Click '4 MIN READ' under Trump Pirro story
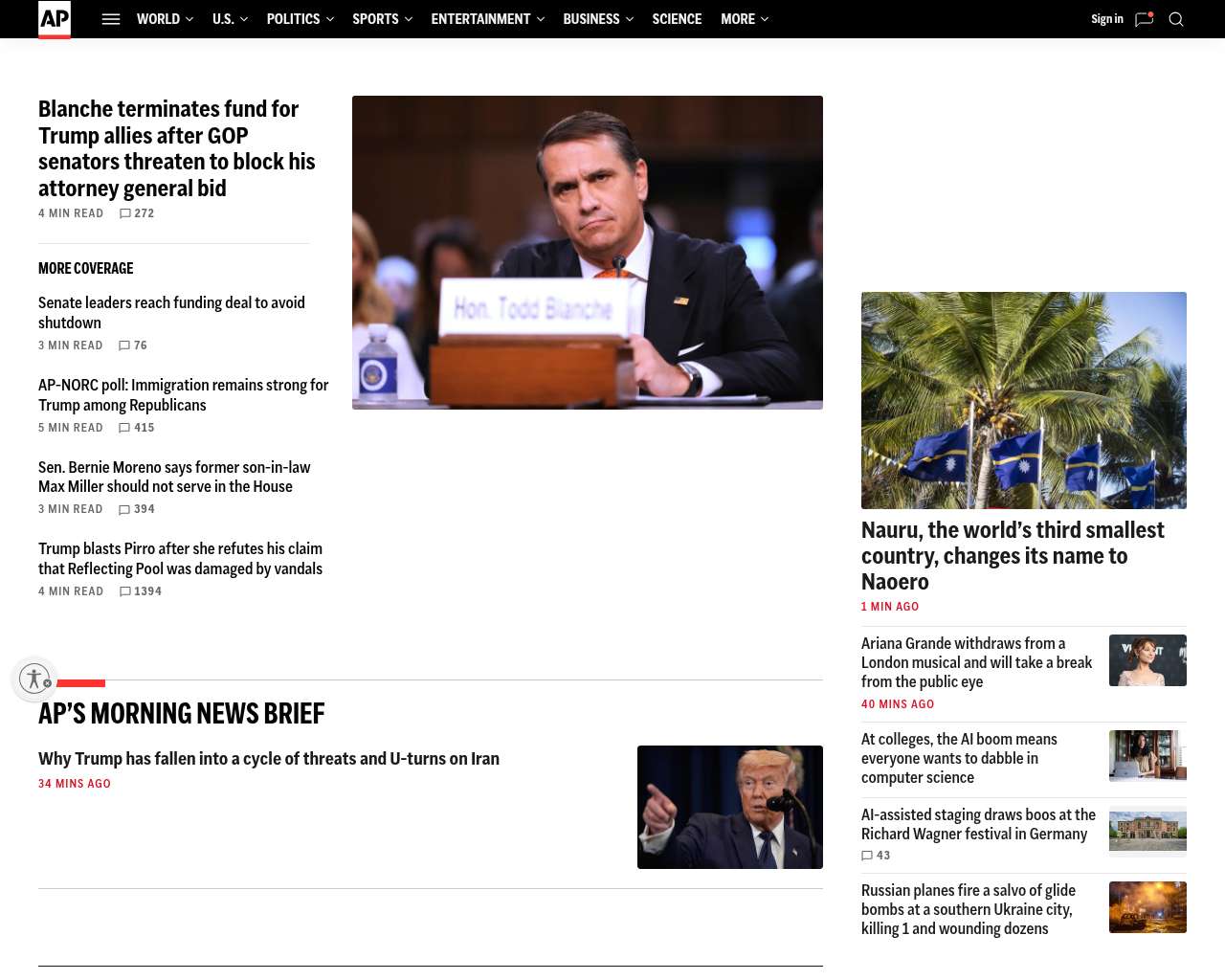Screen dimensions: 1225x980 [x=71, y=591]
